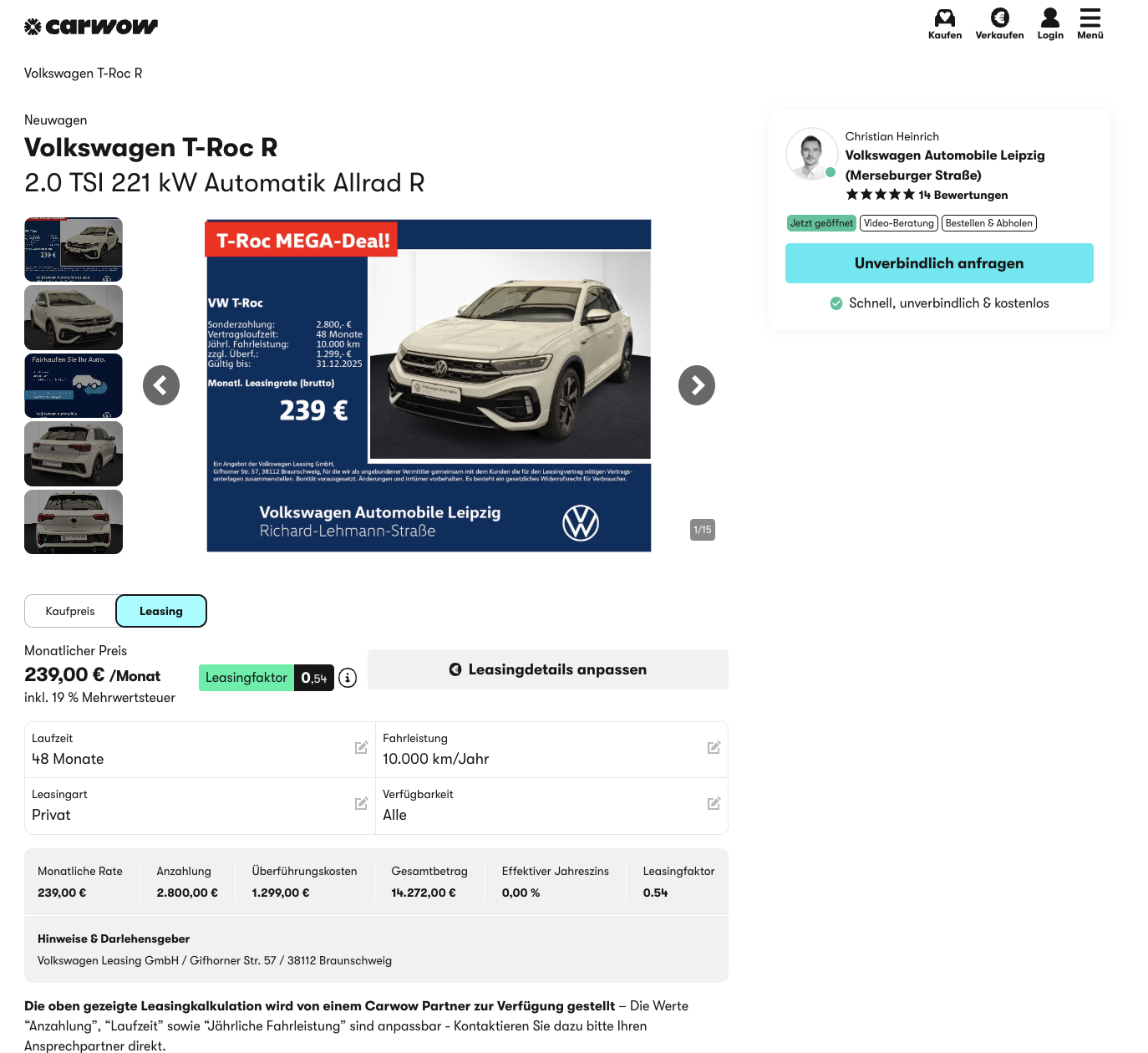The height and width of the screenshot is (1053, 1148).
Task: Click the carwow logo
Action: click(x=91, y=27)
